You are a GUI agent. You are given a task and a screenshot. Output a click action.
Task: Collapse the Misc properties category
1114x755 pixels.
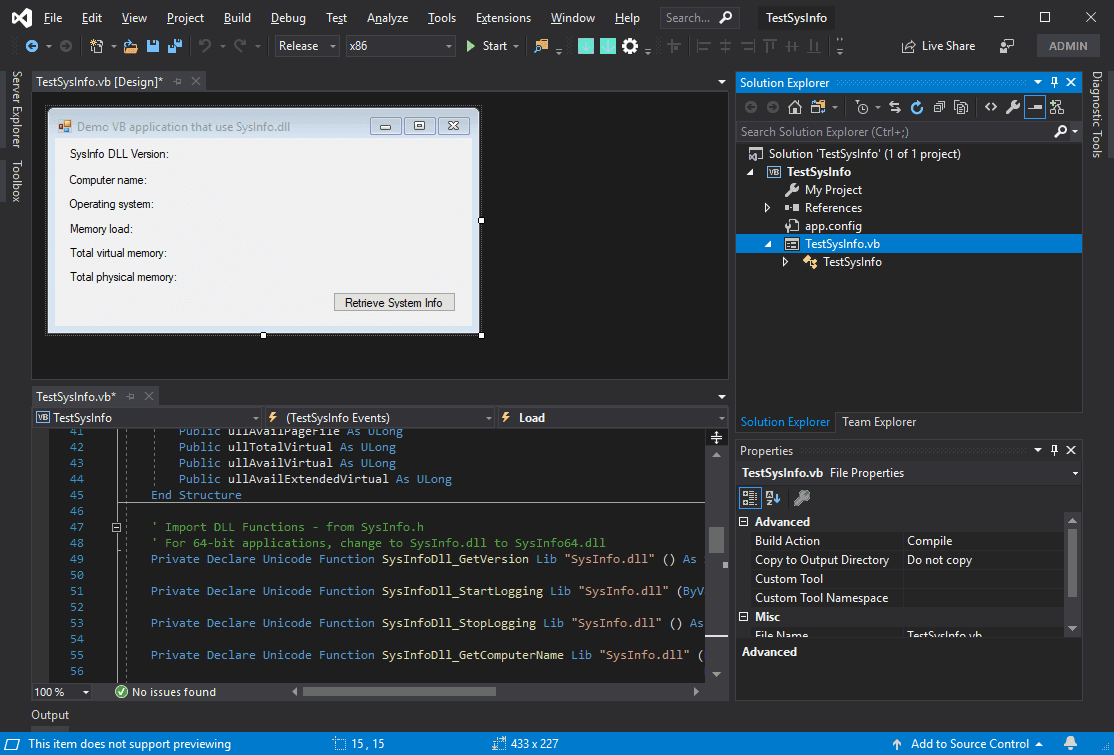pos(744,617)
